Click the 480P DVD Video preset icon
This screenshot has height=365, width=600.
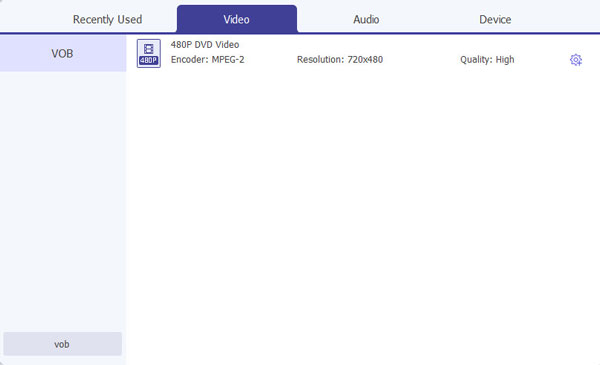click(x=149, y=54)
